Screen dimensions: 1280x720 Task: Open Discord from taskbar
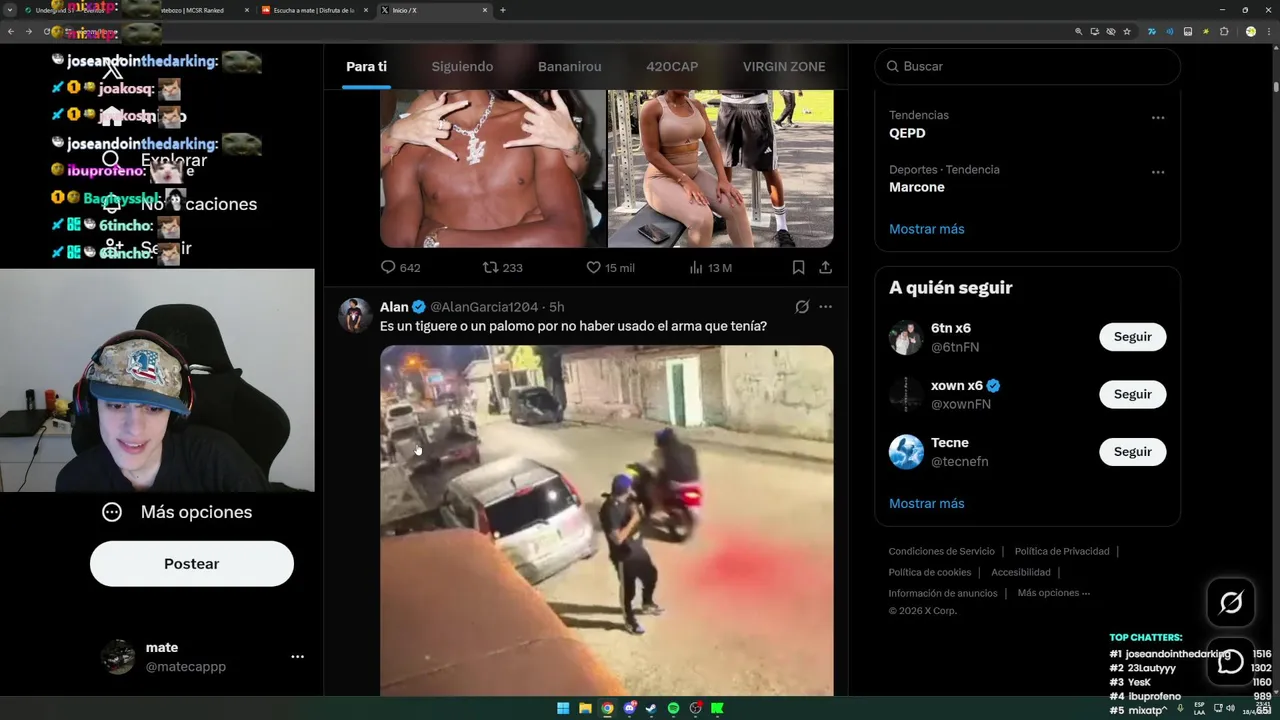629,708
